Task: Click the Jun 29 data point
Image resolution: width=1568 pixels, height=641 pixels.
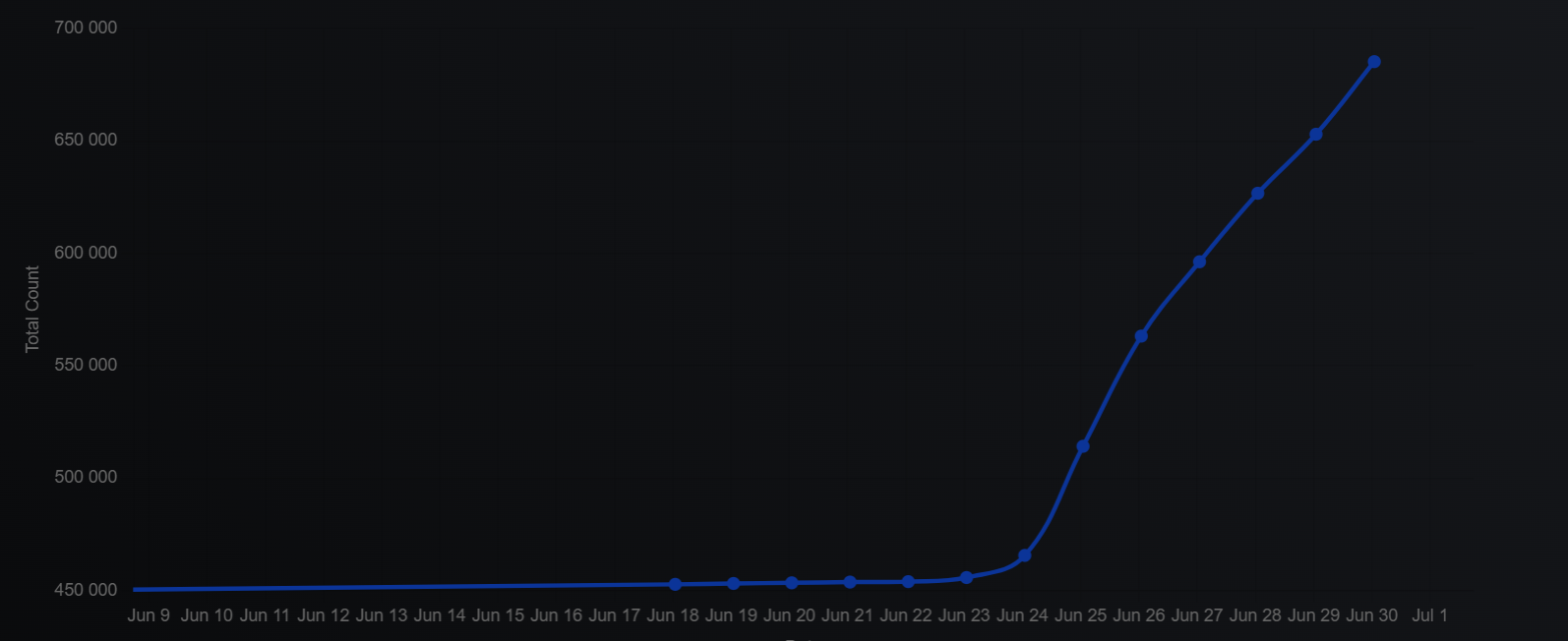Action: [1316, 135]
